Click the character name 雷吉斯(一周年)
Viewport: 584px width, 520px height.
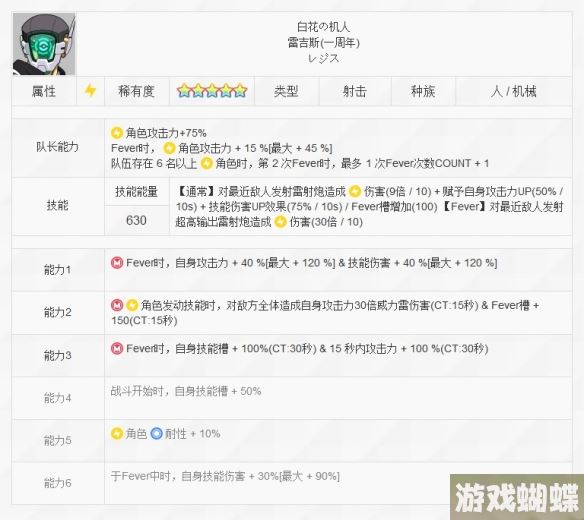click(x=324, y=42)
